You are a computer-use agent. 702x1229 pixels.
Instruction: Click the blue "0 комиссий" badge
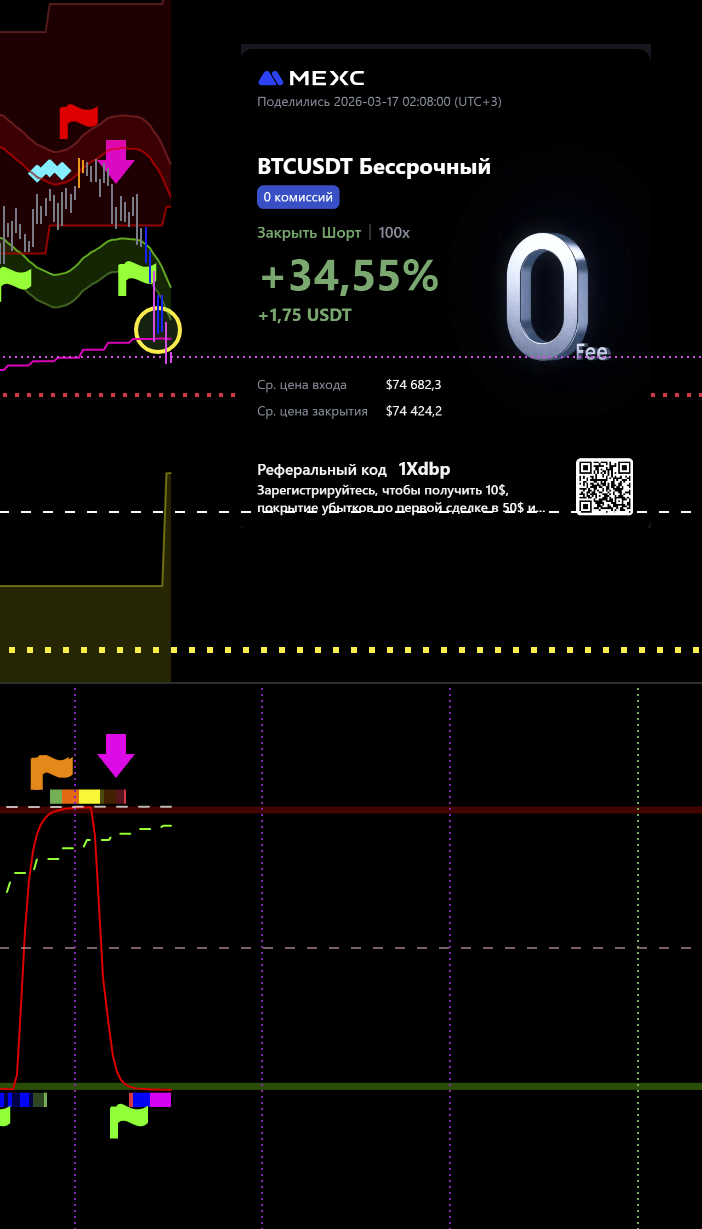tap(298, 197)
